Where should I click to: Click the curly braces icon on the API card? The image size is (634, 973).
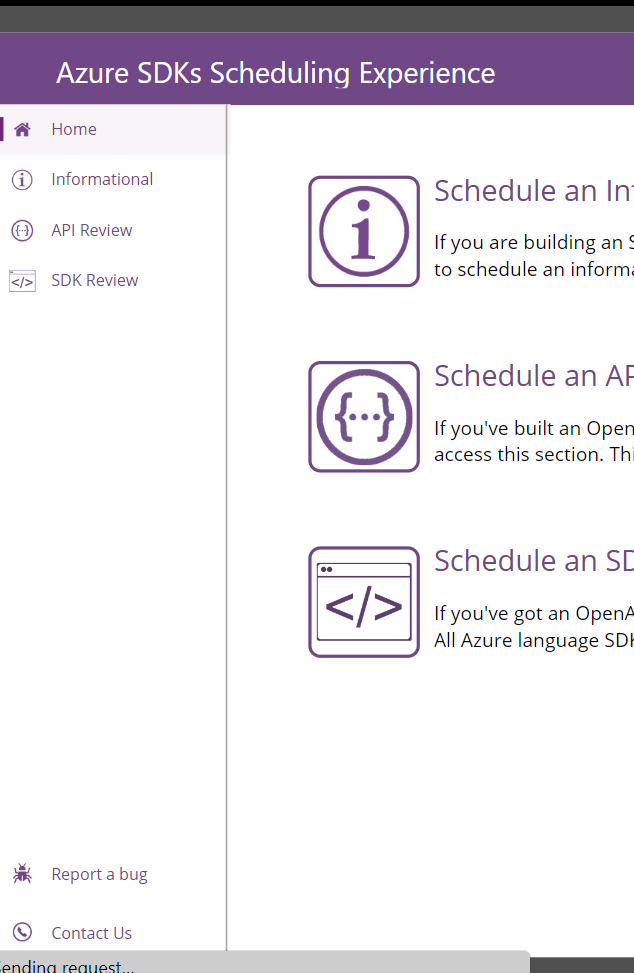tap(363, 416)
